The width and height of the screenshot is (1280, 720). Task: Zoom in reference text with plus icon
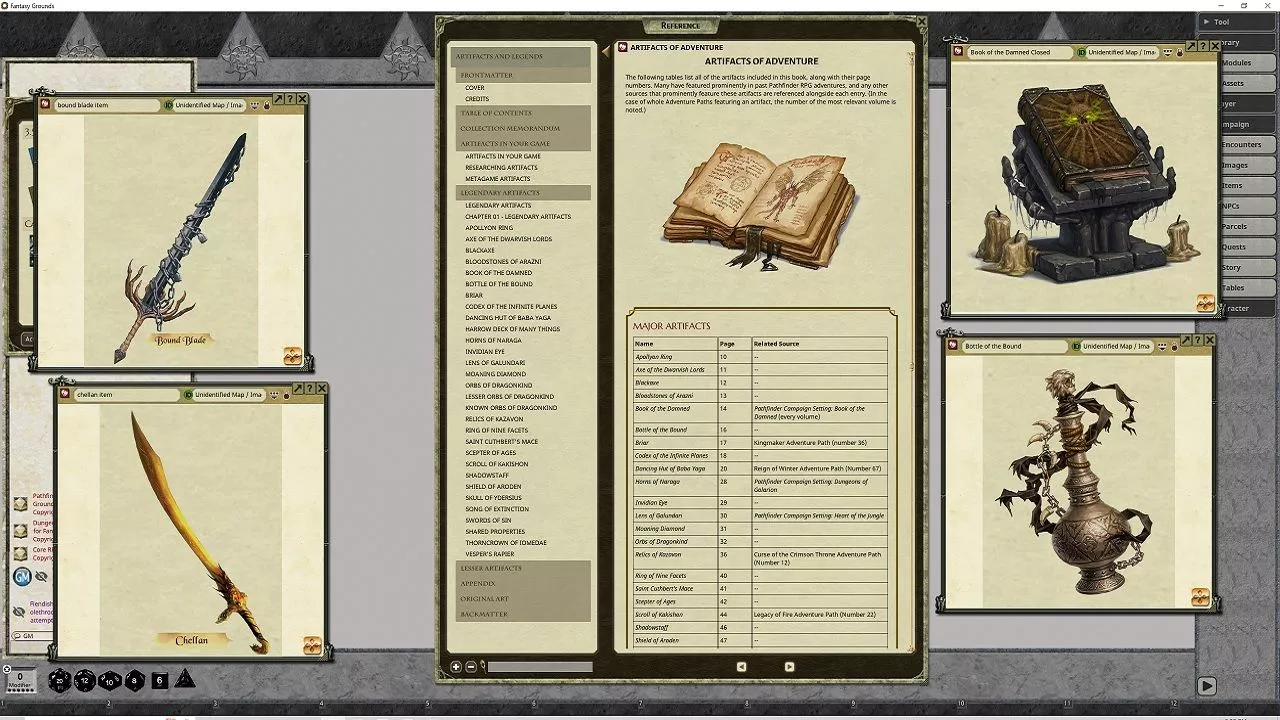coord(456,667)
